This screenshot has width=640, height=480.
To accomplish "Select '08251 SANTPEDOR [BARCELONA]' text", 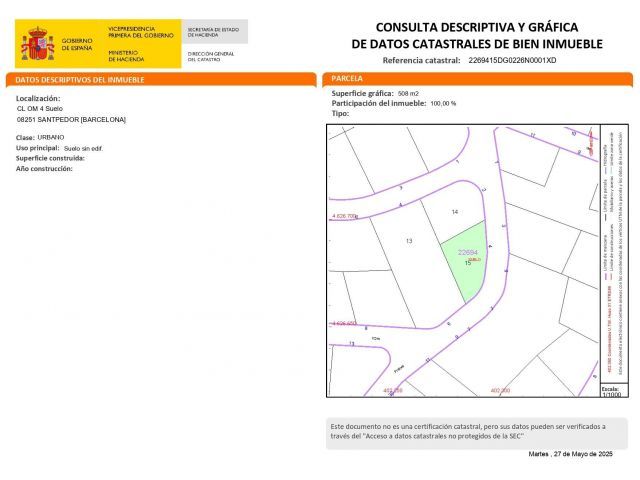I will pos(71,120).
